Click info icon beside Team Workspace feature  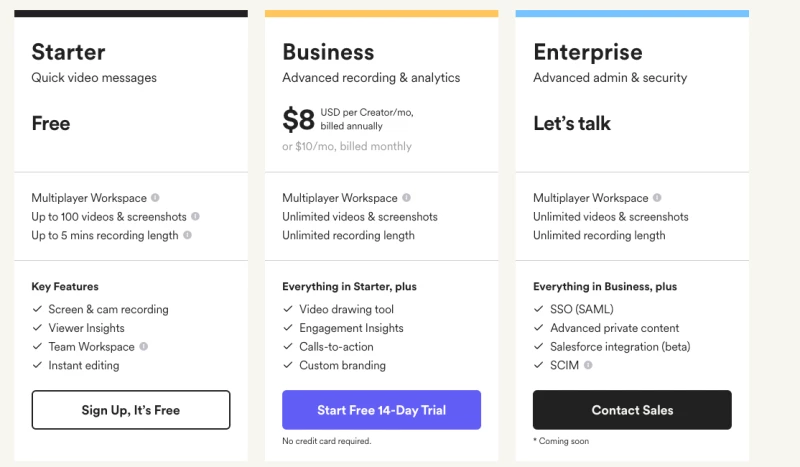pos(144,347)
